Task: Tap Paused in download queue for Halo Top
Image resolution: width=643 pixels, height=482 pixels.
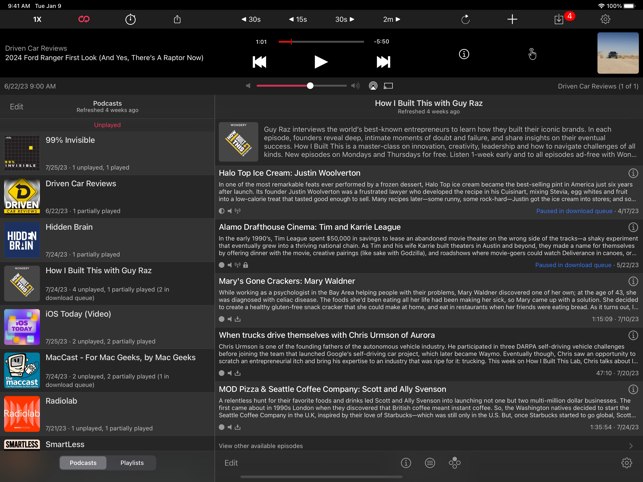Action: pos(574,211)
